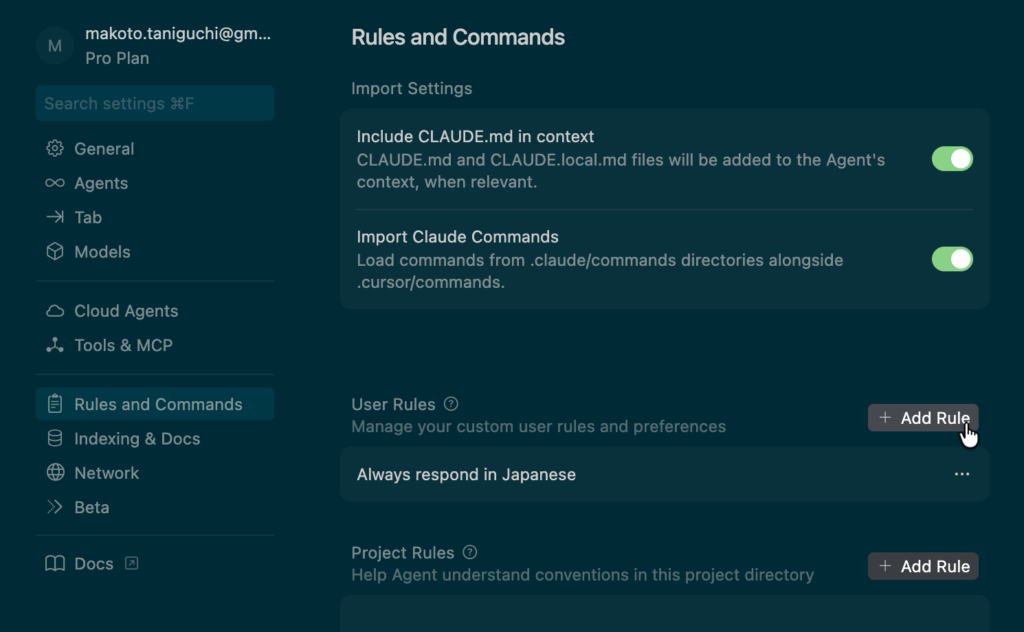Open Cloud Agents via cloud icon

(55, 311)
